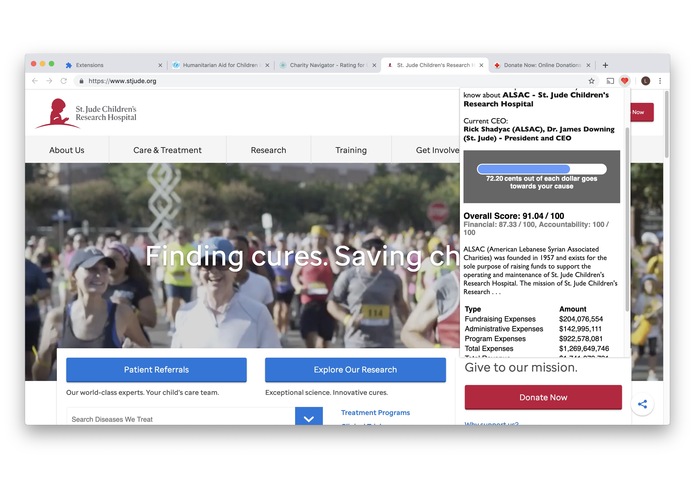Click the padlock site info icon

click(81, 81)
